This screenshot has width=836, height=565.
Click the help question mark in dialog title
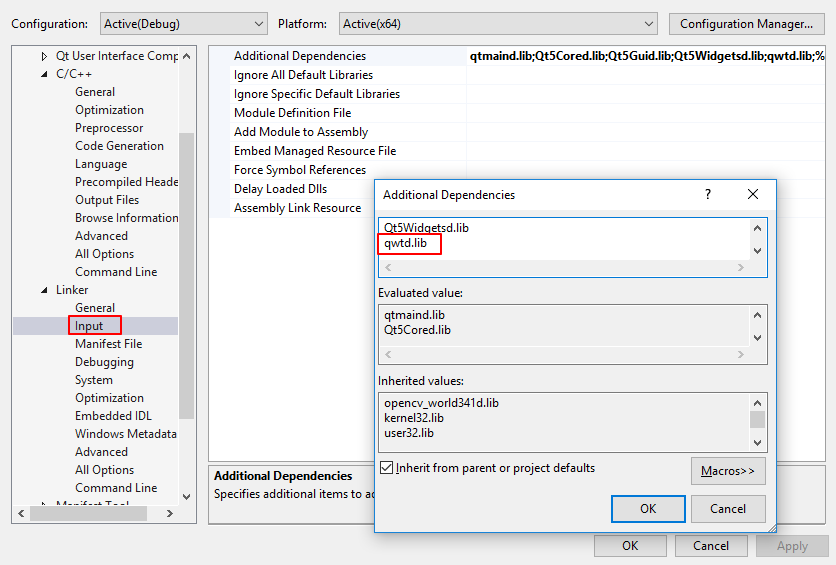(708, 195)
